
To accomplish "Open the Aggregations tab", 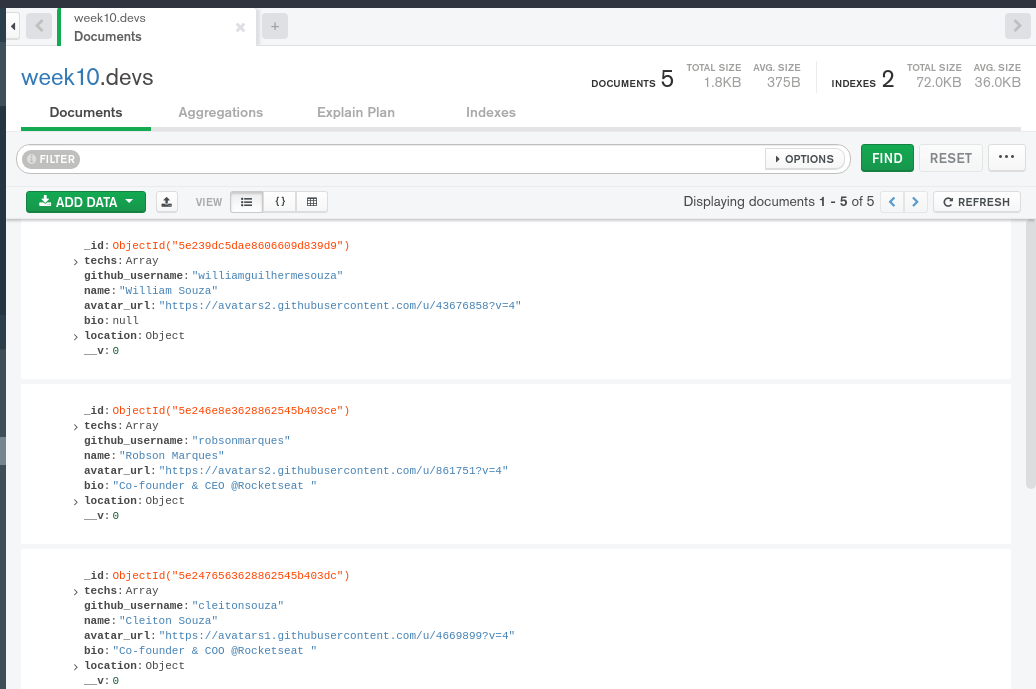I will [x=221, y=112].
